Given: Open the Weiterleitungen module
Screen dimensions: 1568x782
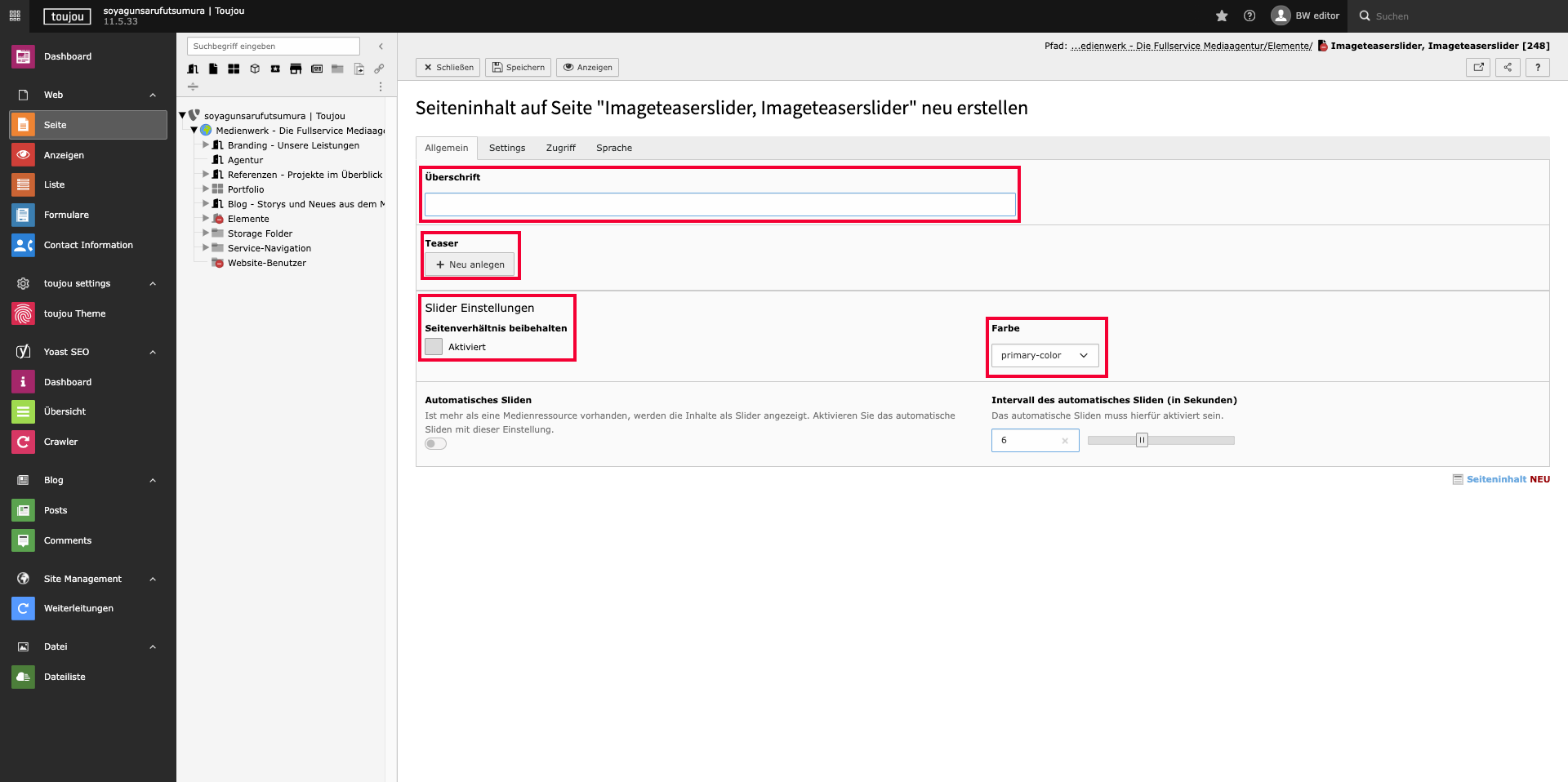Looking at the screenshot, I should (78, 608).
